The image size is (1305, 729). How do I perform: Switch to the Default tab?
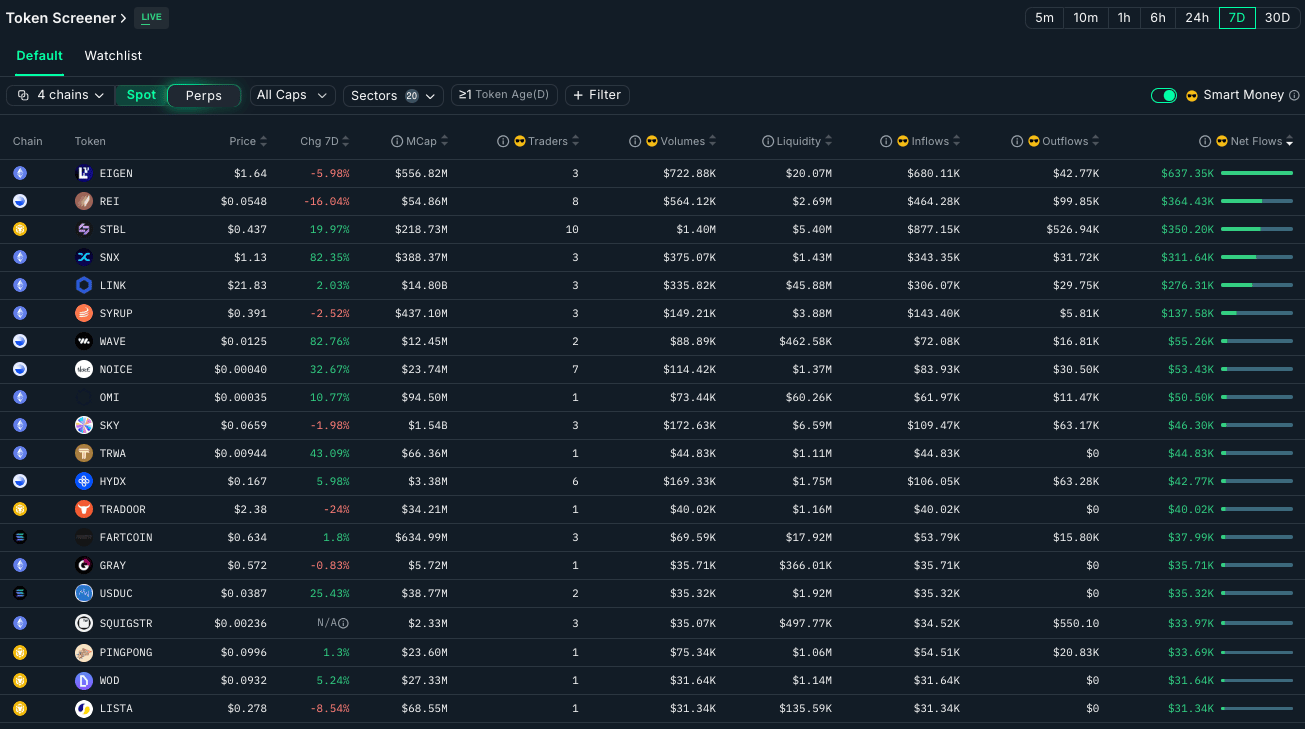click(39, 56)
